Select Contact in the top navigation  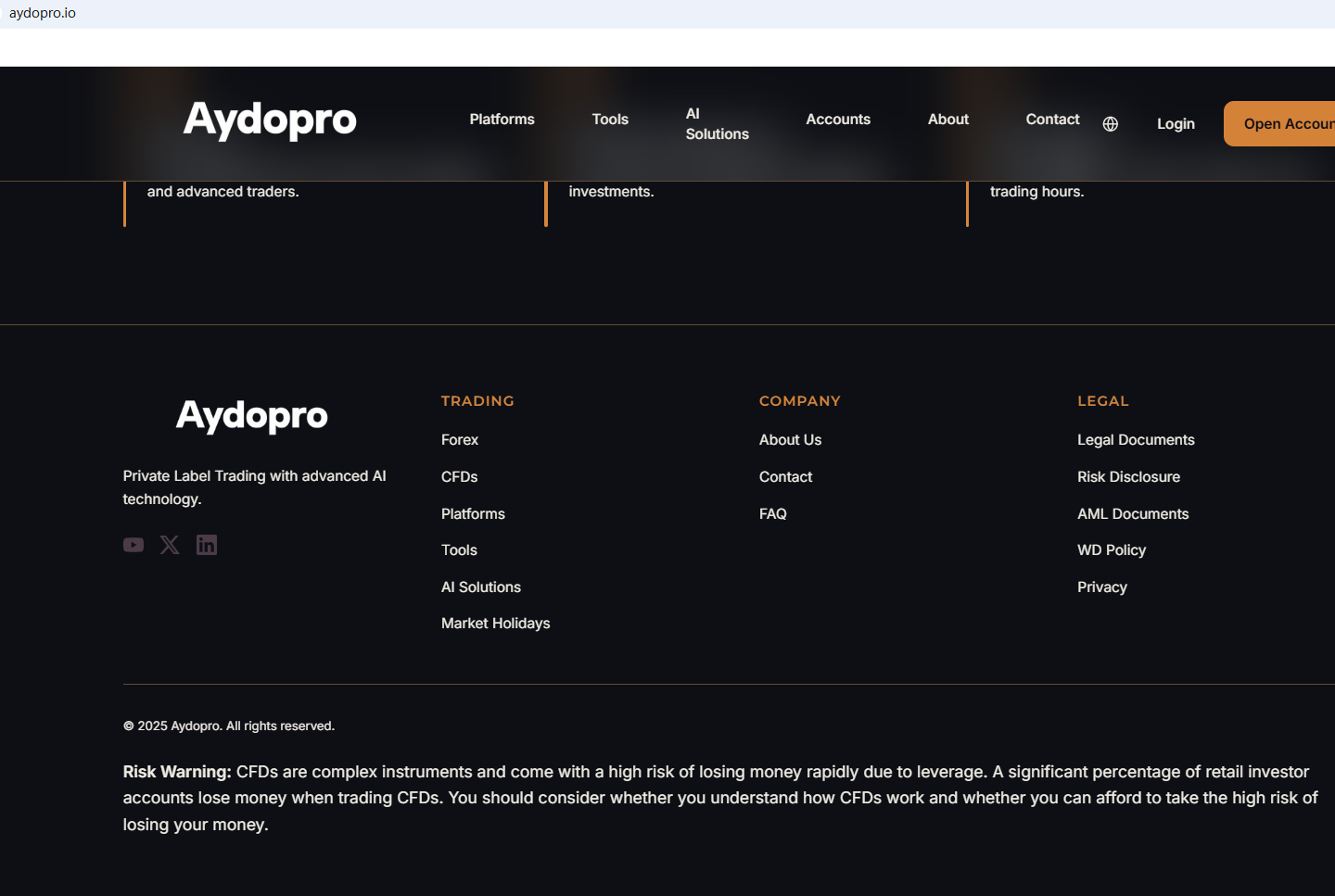[x=1052, y=120]
